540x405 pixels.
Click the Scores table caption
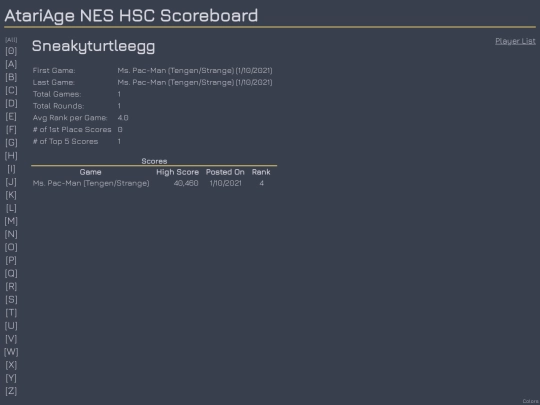pyautogui.click(x=154, y=161)
